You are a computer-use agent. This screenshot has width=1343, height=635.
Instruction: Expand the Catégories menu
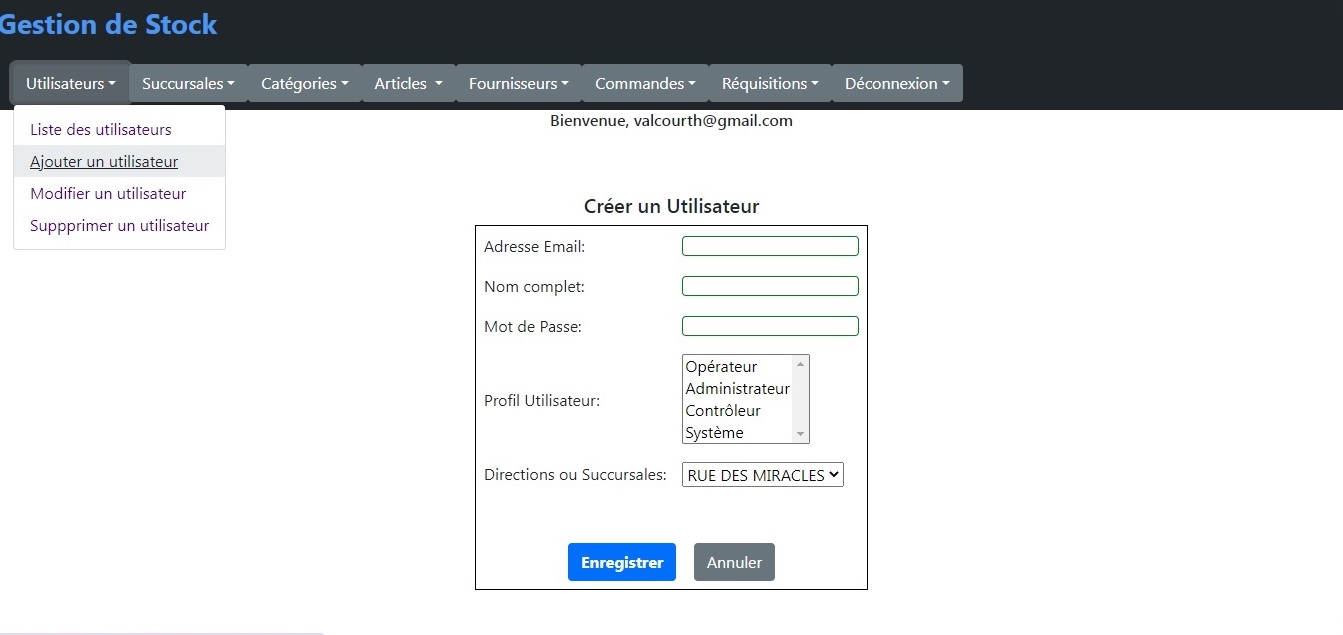point(304,84)
